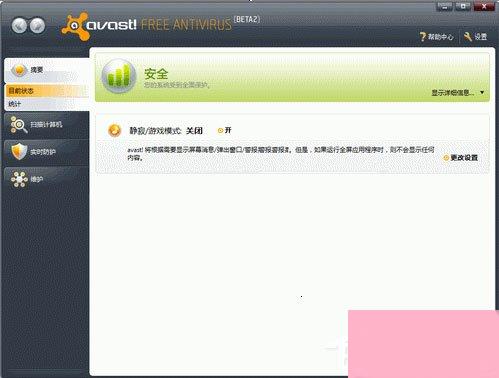499x378 pixels.
Task: Click the orange shield real-time protection icon
Action: [x=19, y=152]
